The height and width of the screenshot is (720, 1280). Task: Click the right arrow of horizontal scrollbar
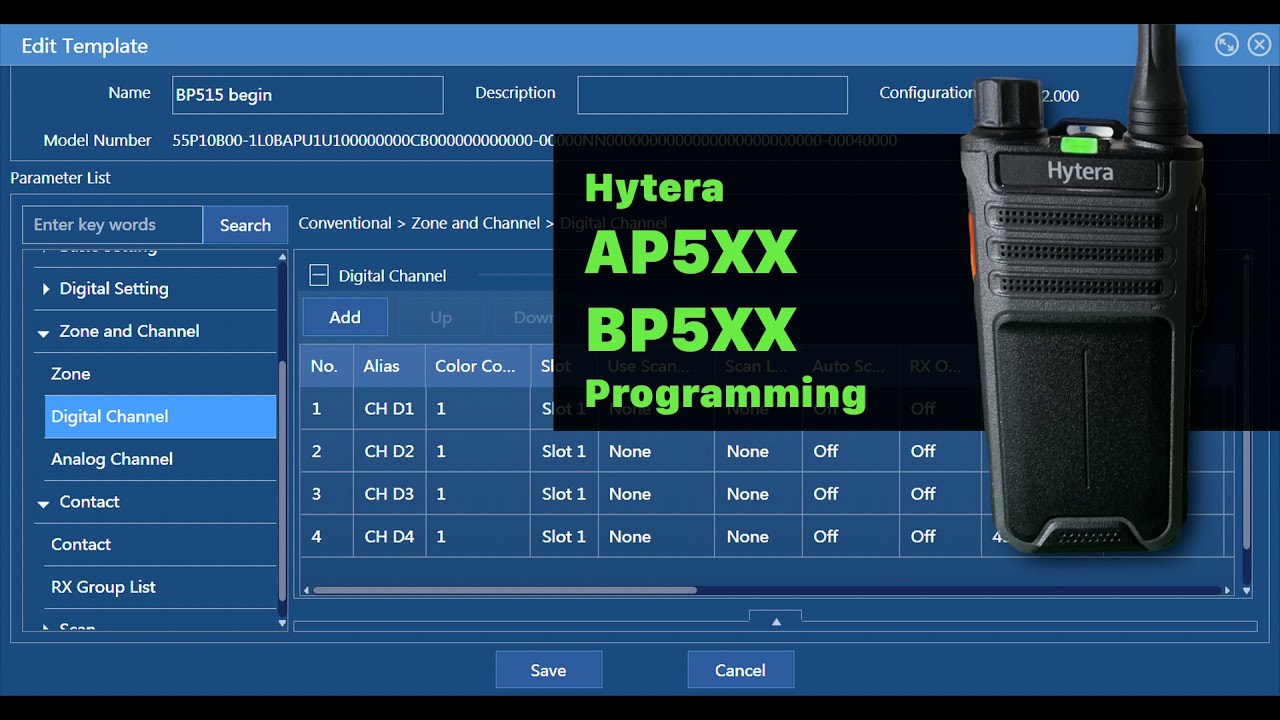(x=1228, y=590)
